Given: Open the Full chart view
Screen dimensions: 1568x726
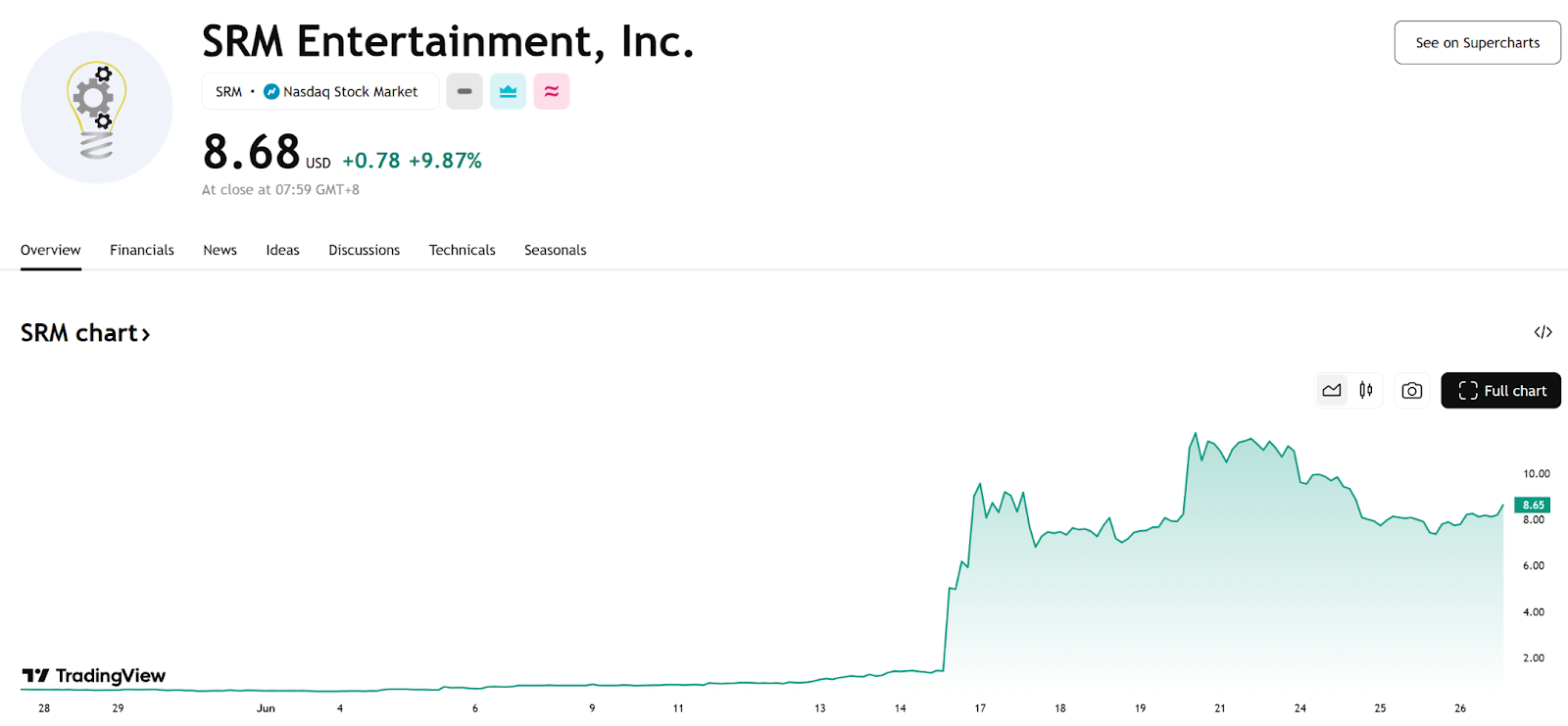Looking at the screenshot, I should pyautogui.click(x=1500, y=390).
